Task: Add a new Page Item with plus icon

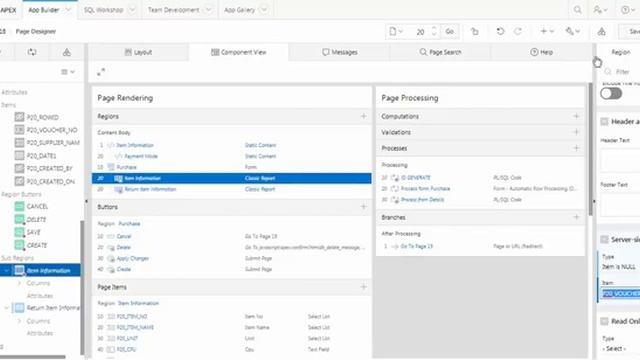Action: point(363,287)
